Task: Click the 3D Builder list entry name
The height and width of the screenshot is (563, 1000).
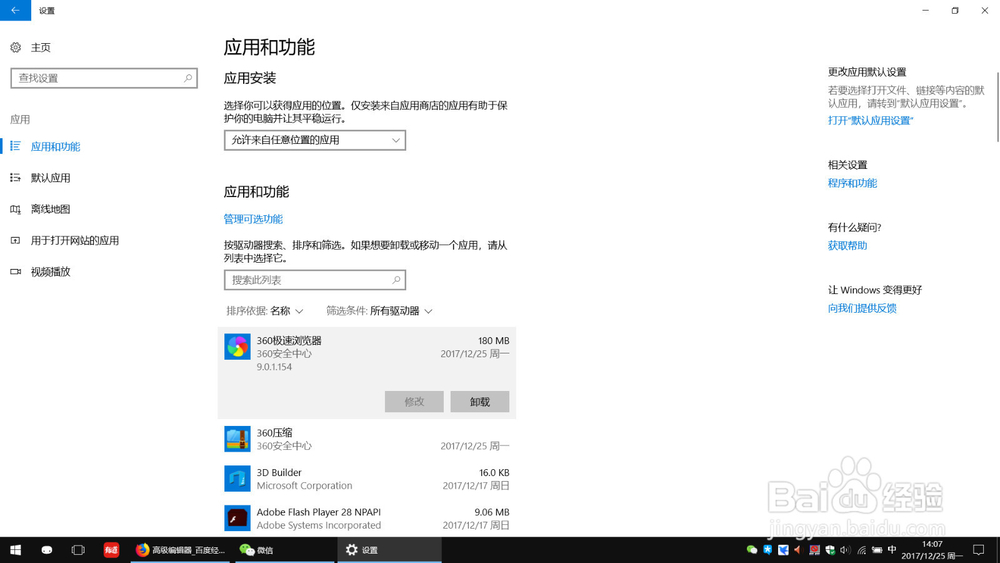Action: point(279,472)
